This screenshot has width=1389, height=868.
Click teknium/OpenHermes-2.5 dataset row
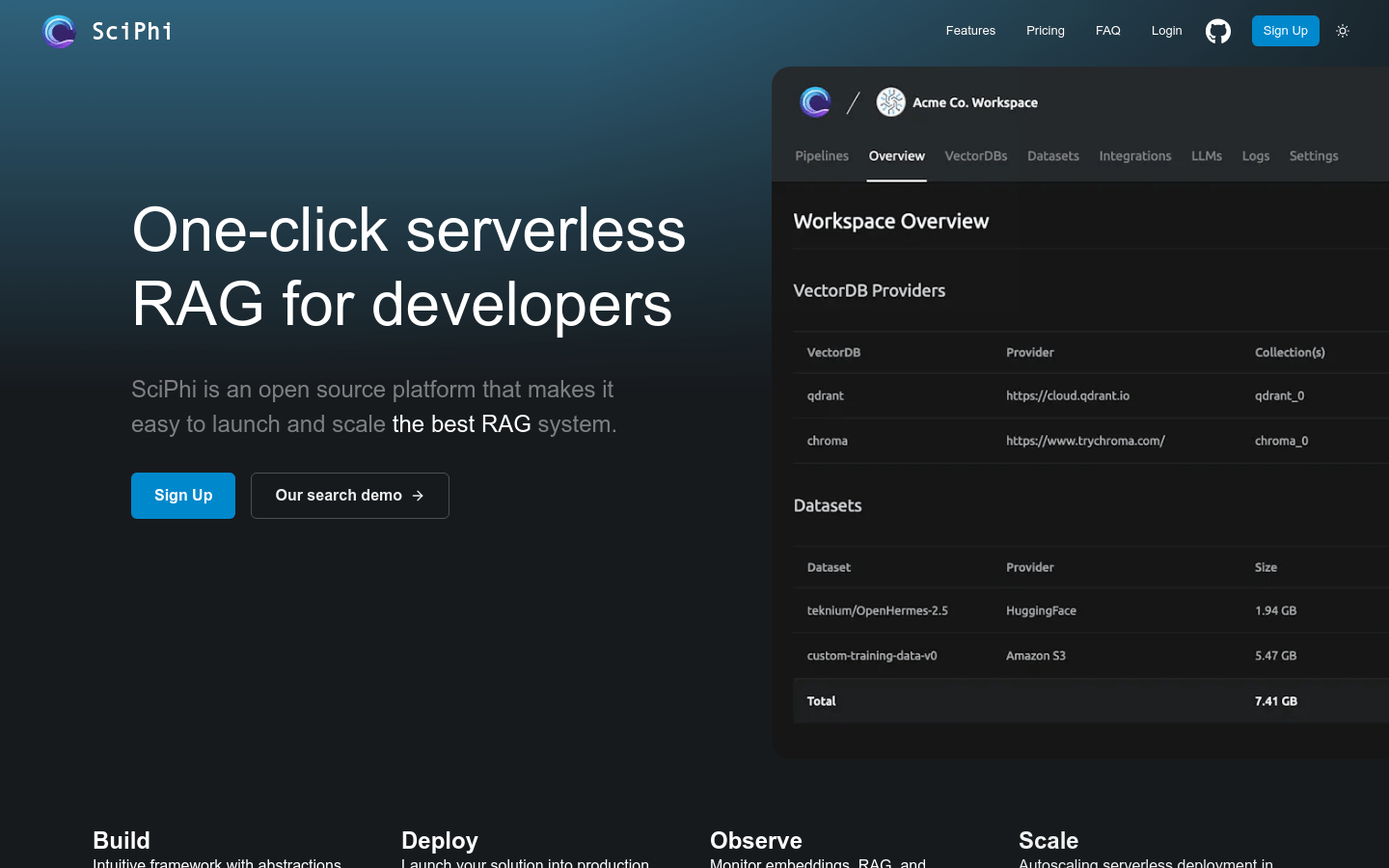point(878,611)
